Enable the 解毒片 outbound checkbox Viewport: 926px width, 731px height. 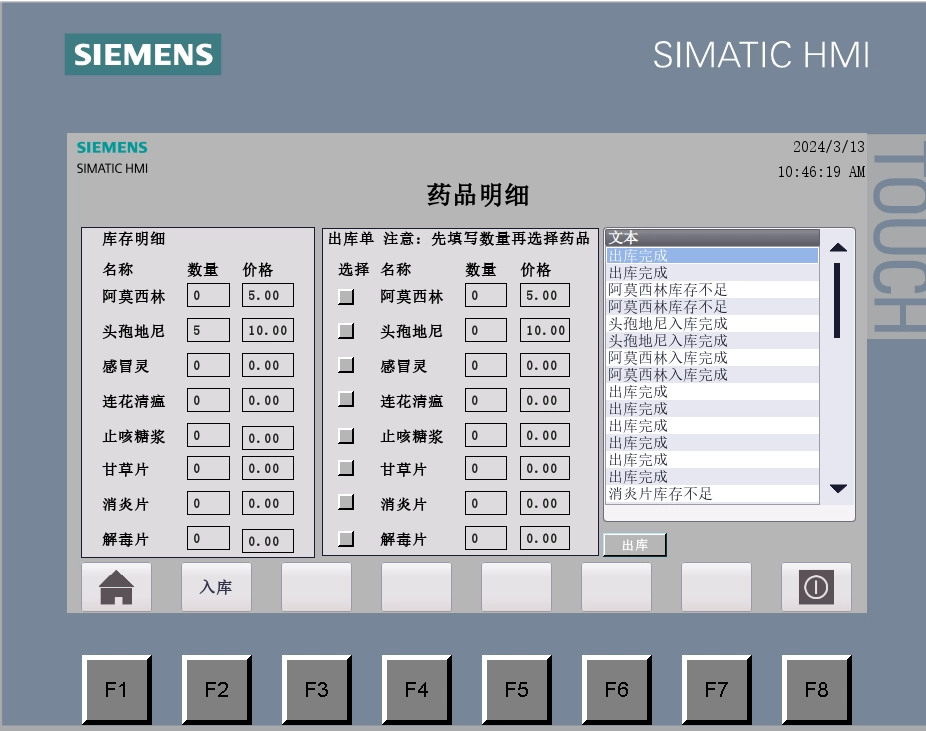point(346,539)
